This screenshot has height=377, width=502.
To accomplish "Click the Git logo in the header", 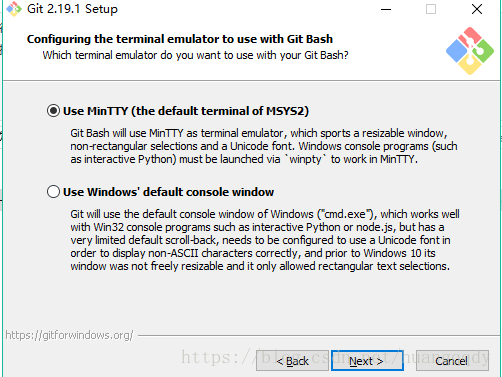I will click(470, 51).
